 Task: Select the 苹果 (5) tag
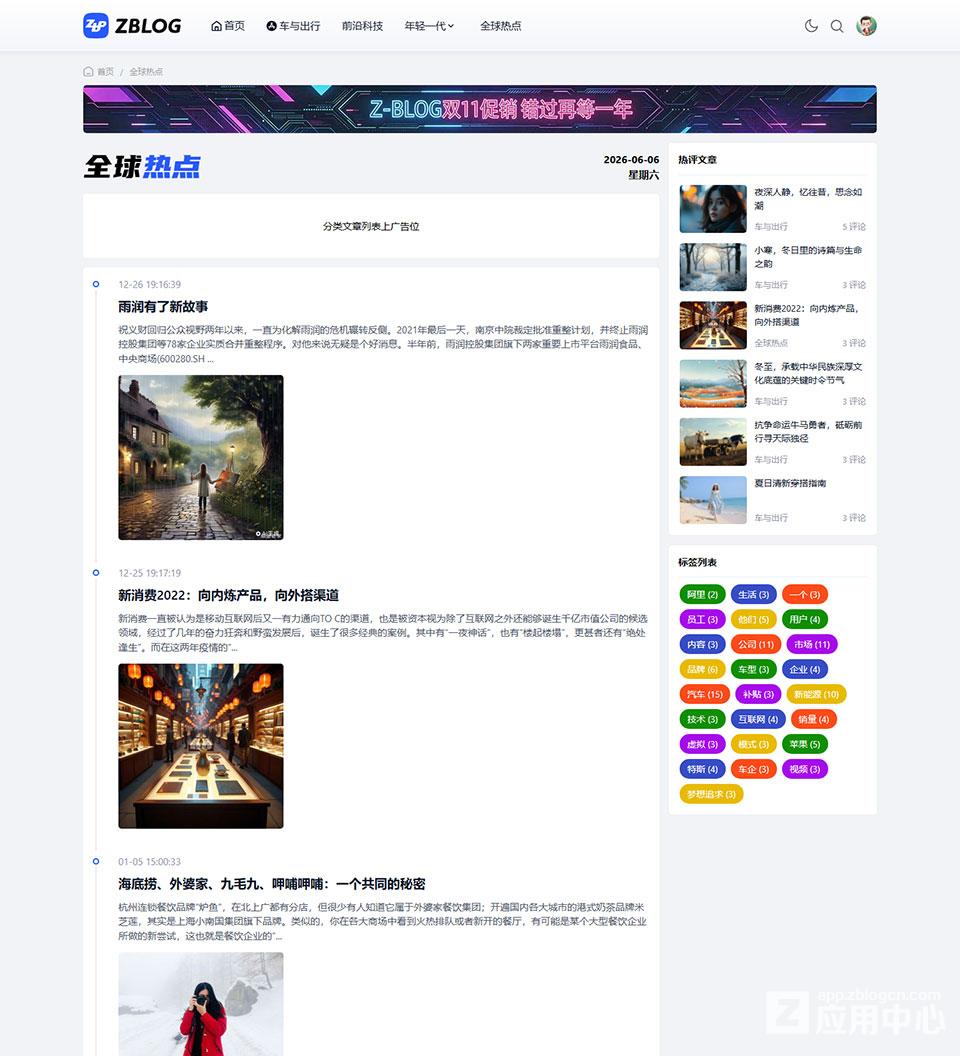tap(804, 744)
